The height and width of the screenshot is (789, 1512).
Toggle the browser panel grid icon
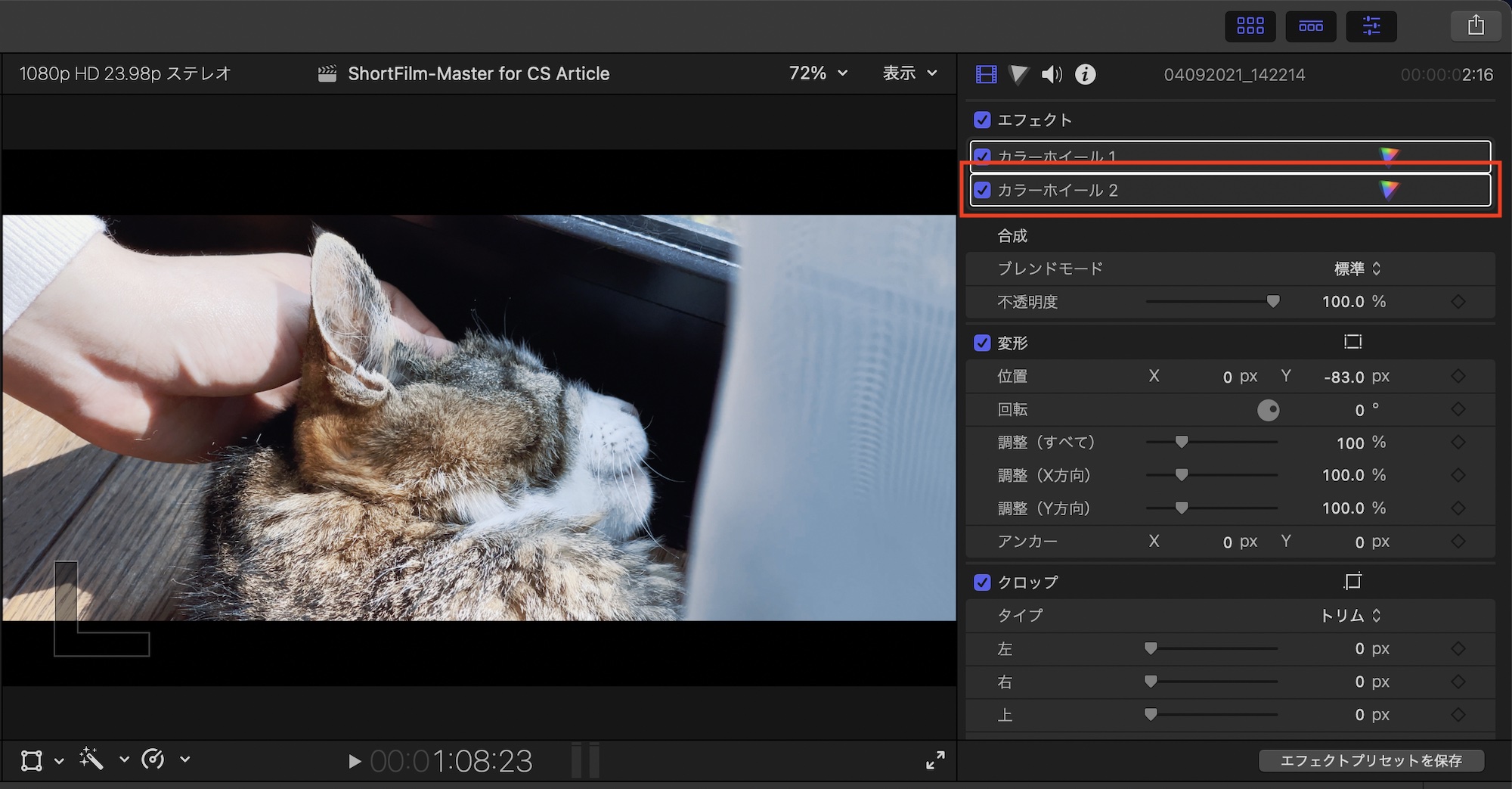point(1250,26)
